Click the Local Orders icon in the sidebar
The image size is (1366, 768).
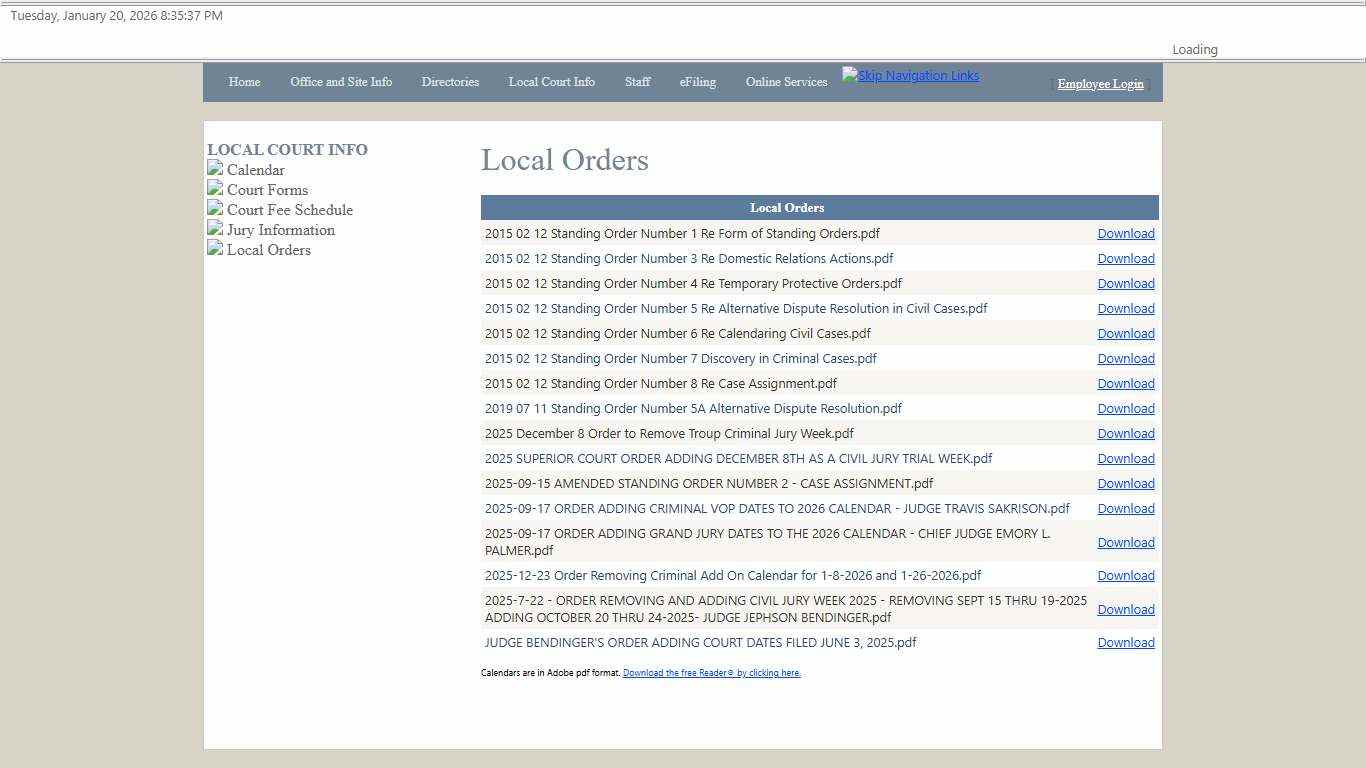(x=215, y=249)
